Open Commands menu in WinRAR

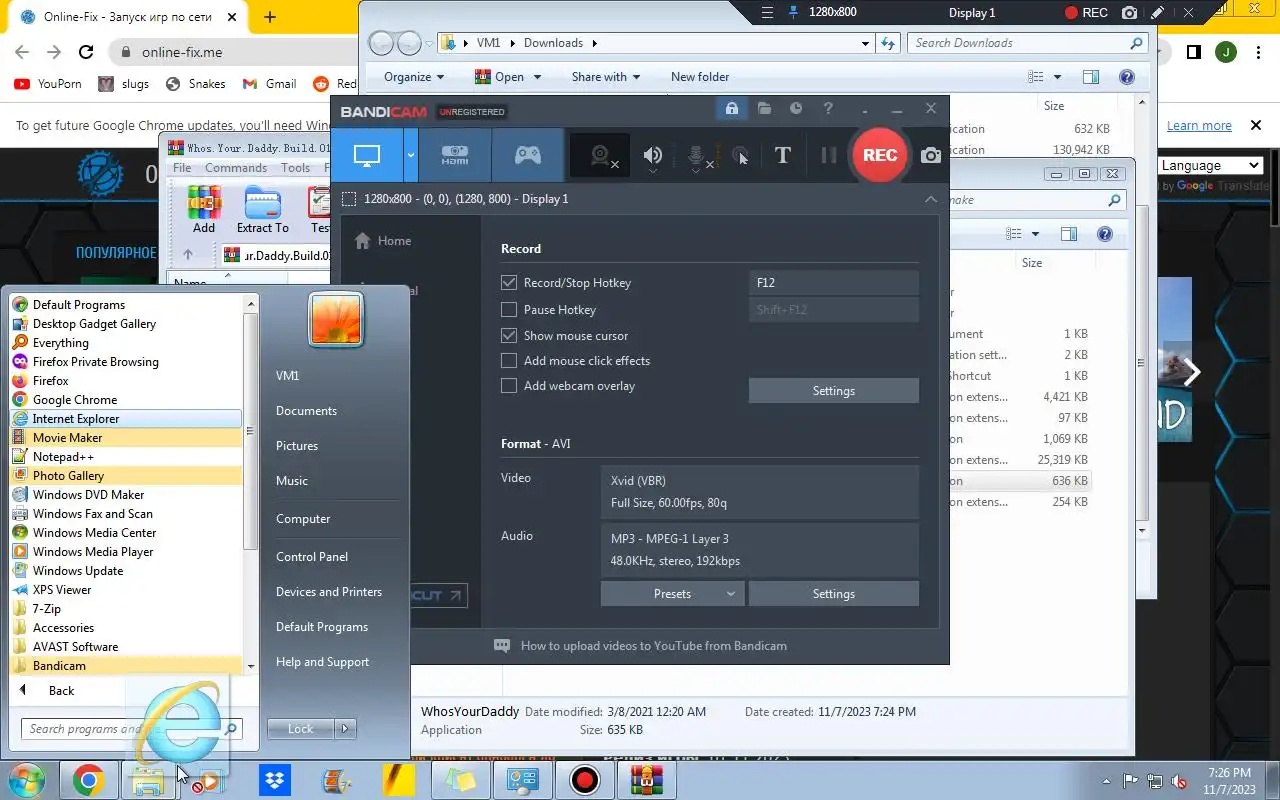coord(236,168)
